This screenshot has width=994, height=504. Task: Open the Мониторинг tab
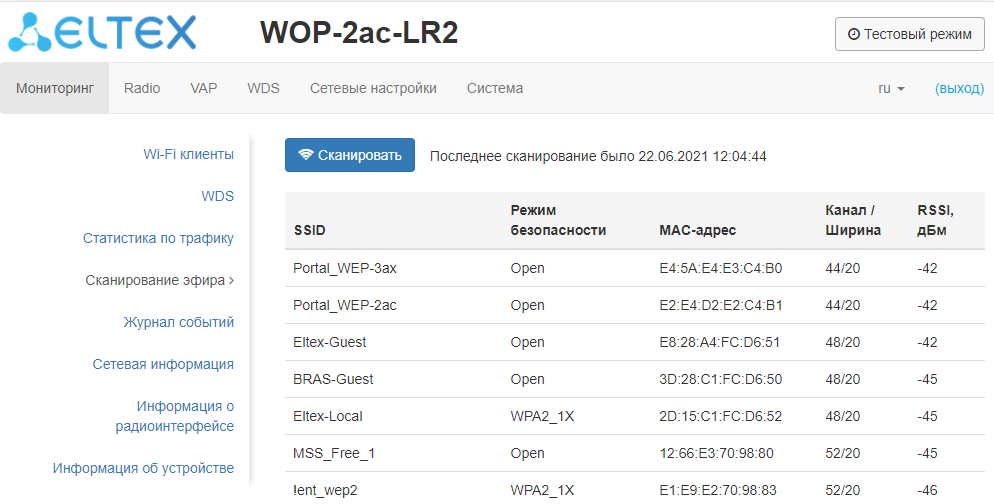click(55, 88)
